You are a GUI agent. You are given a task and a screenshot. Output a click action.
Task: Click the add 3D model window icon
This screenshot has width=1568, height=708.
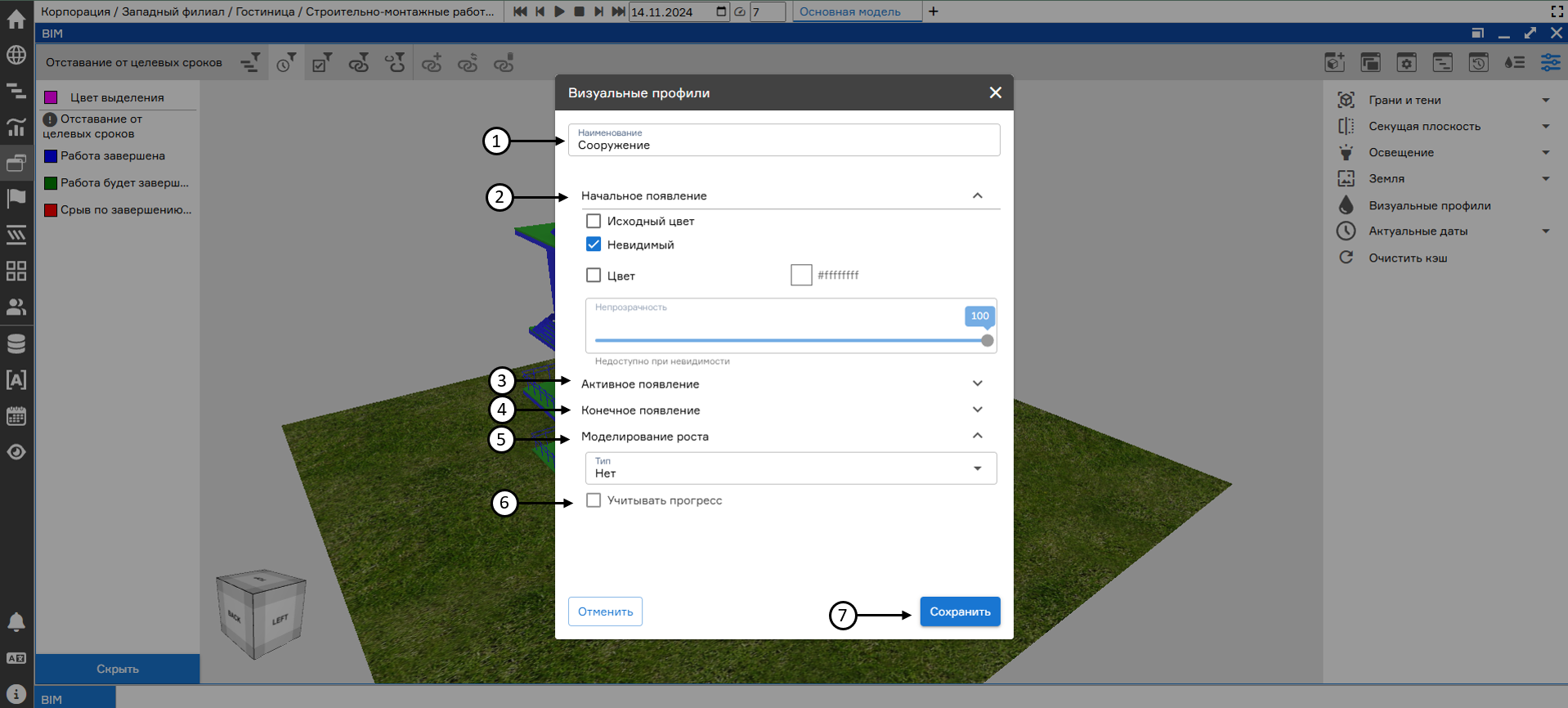(1335, 63)
